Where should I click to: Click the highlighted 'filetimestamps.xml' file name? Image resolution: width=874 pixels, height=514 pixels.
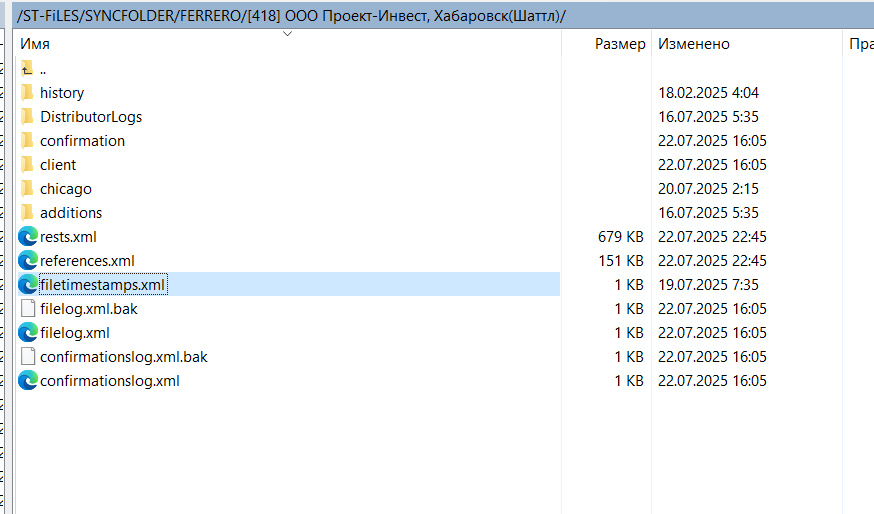click(103, 284)
